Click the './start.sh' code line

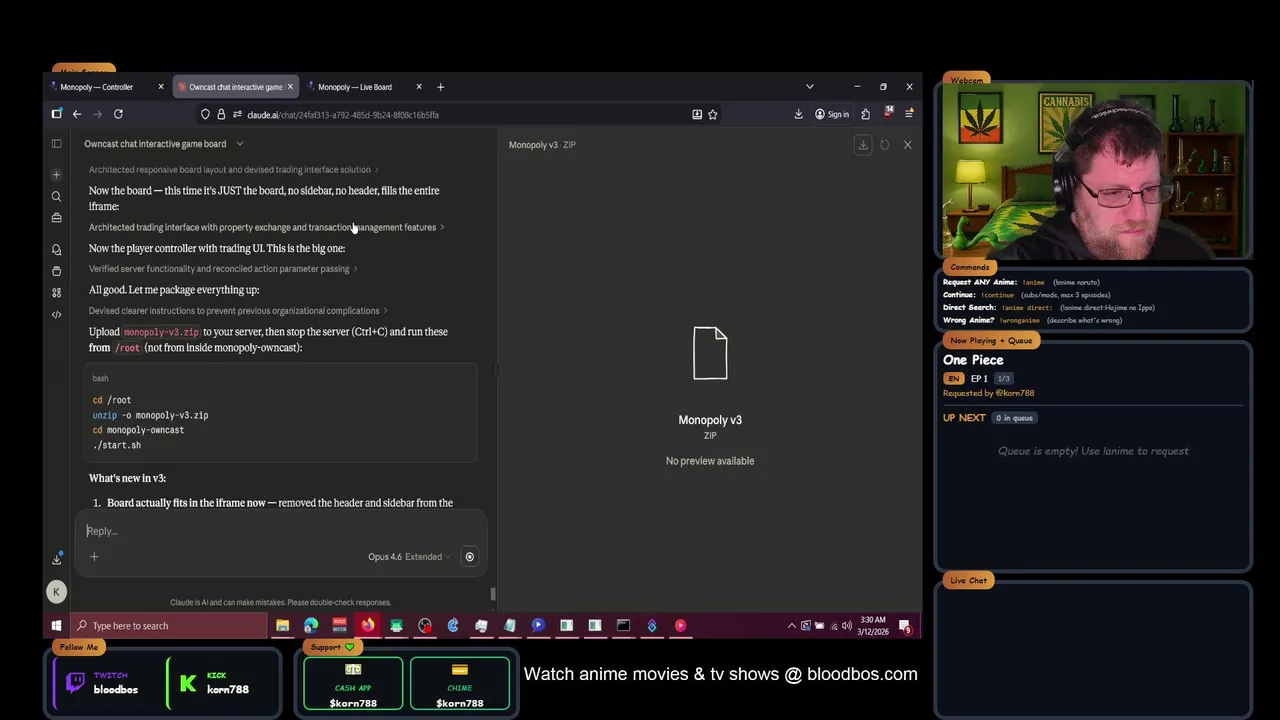click(117, 445)
